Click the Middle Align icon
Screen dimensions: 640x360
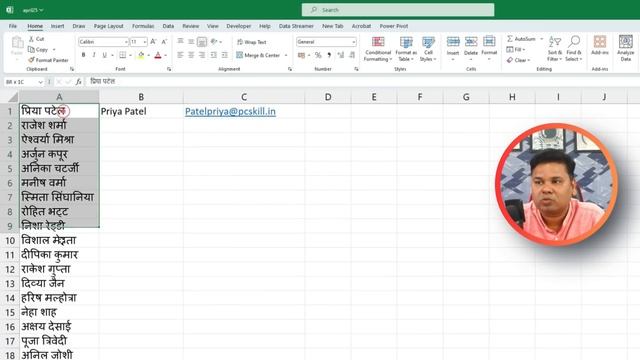191,42
